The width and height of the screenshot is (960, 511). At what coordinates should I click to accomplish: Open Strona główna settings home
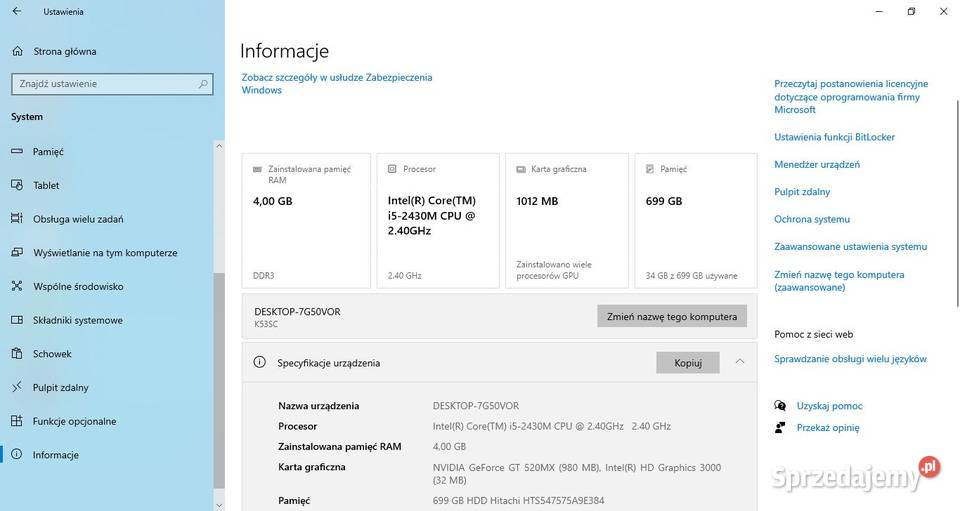pyautogui.click(x=65, y=51)
